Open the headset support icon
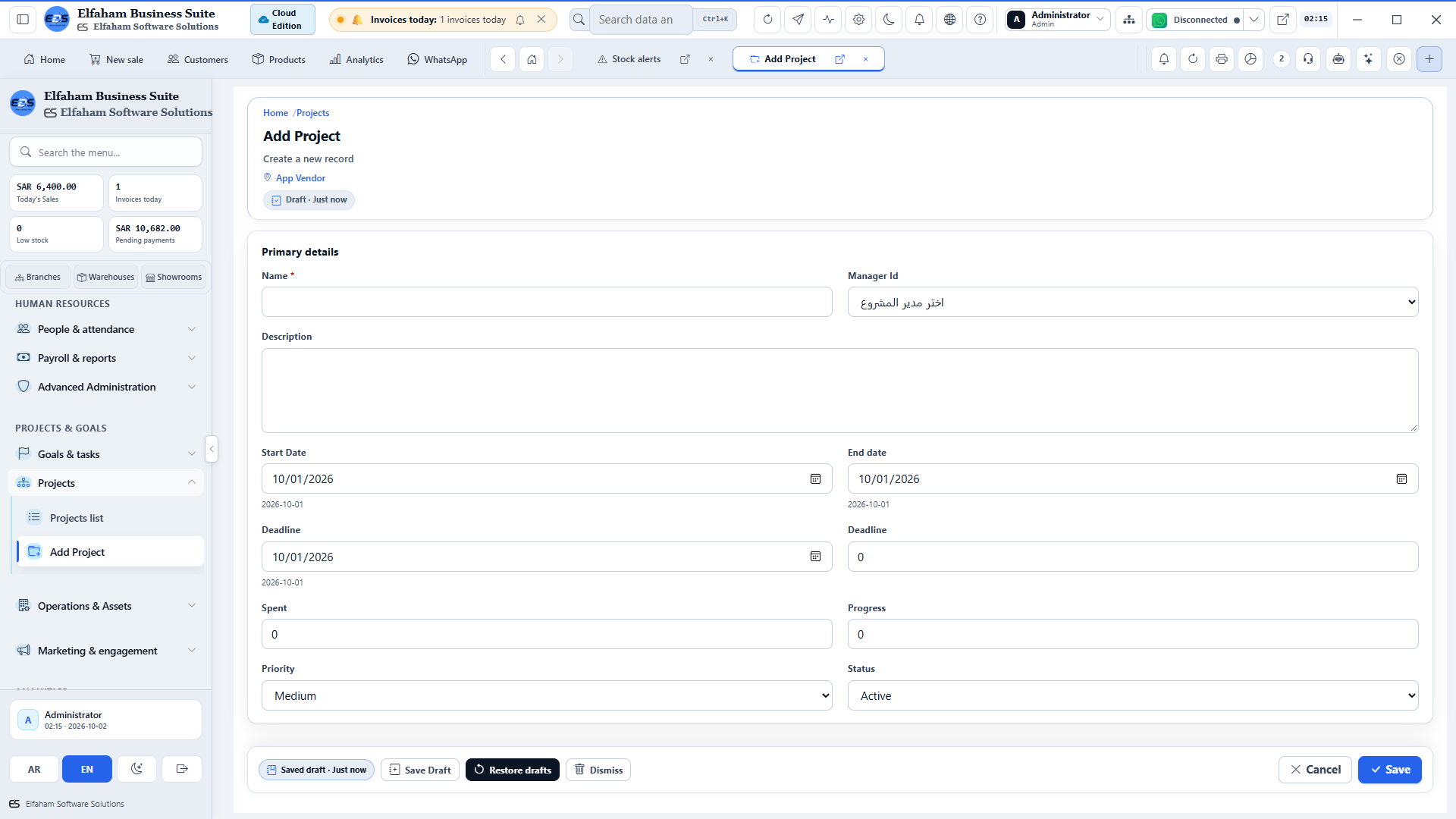This screenshot has height=819, width=1456. [x=1308, y=59]
